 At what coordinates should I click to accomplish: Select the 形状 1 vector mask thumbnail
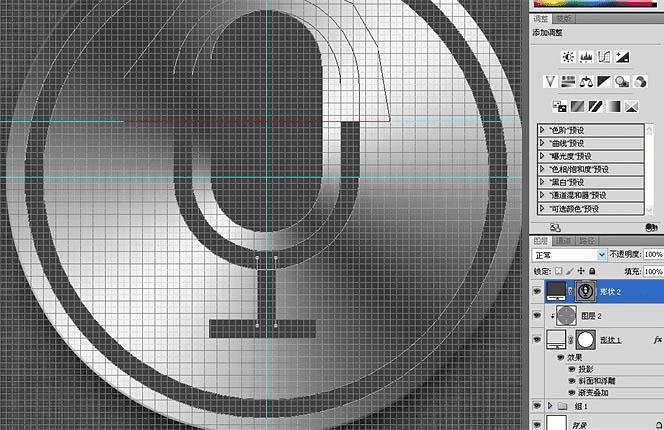[585, 340]
